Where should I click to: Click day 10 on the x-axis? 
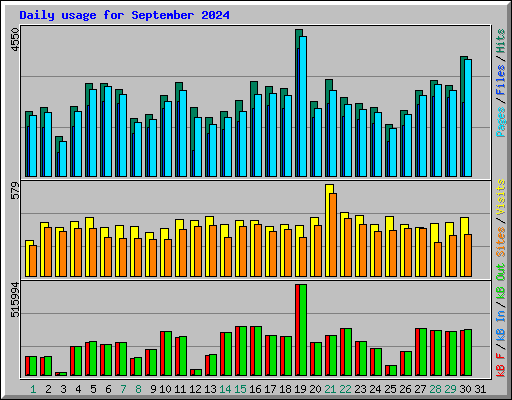coord(165,389)
